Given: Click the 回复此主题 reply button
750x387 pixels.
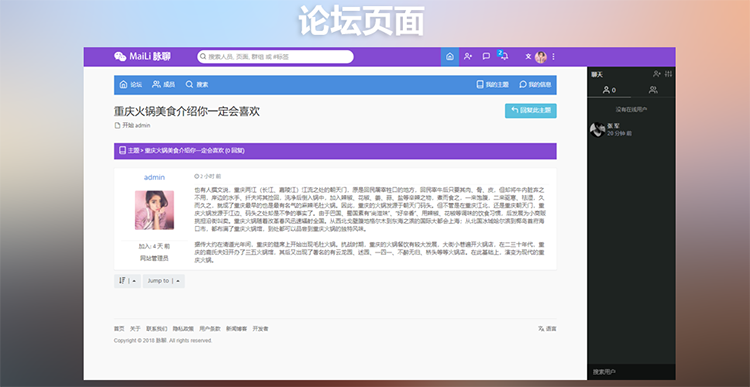Looking at the screenshot, I should point(530,111).
